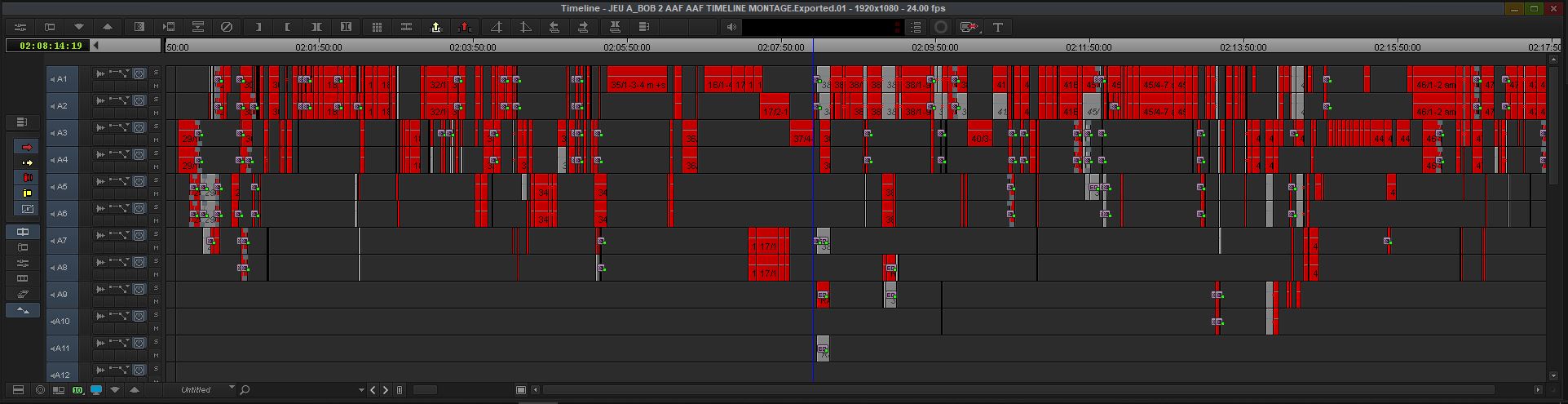Viewport: 1568px width, 404px height.
Task: Click the magnifier find icon in bottom bar
Action: (x=245, y=390)
